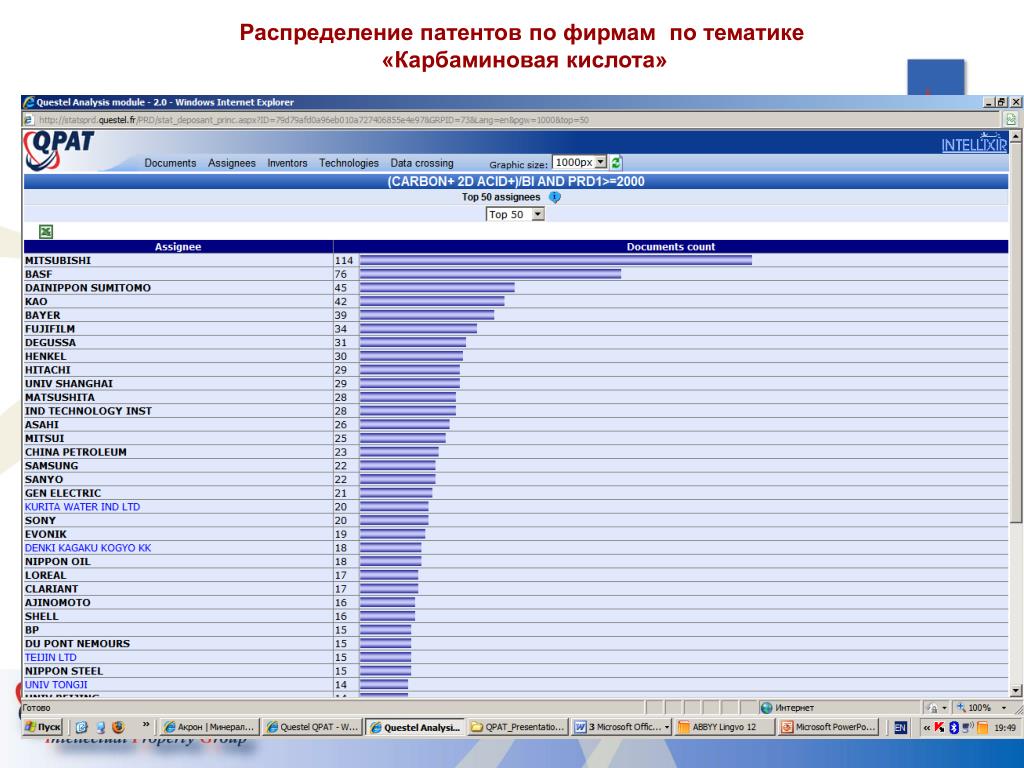Click the EN language indicator in taskbar
1024x768 pixels.
coord(901,727)
